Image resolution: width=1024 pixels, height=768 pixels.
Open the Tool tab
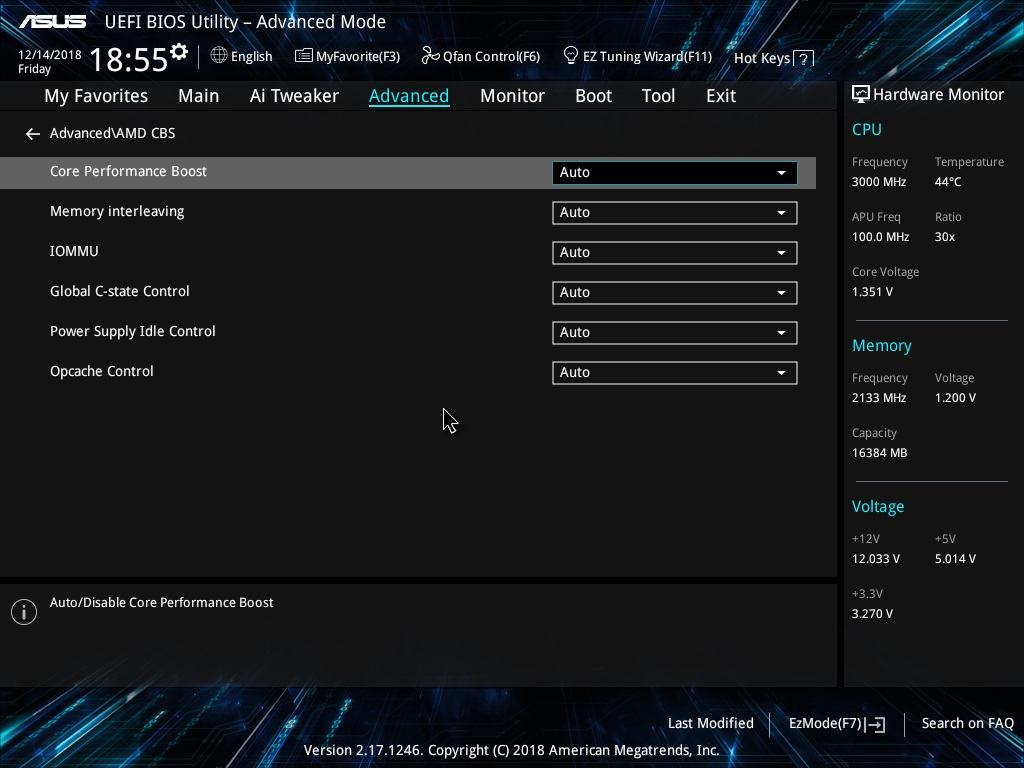point(658,96)
